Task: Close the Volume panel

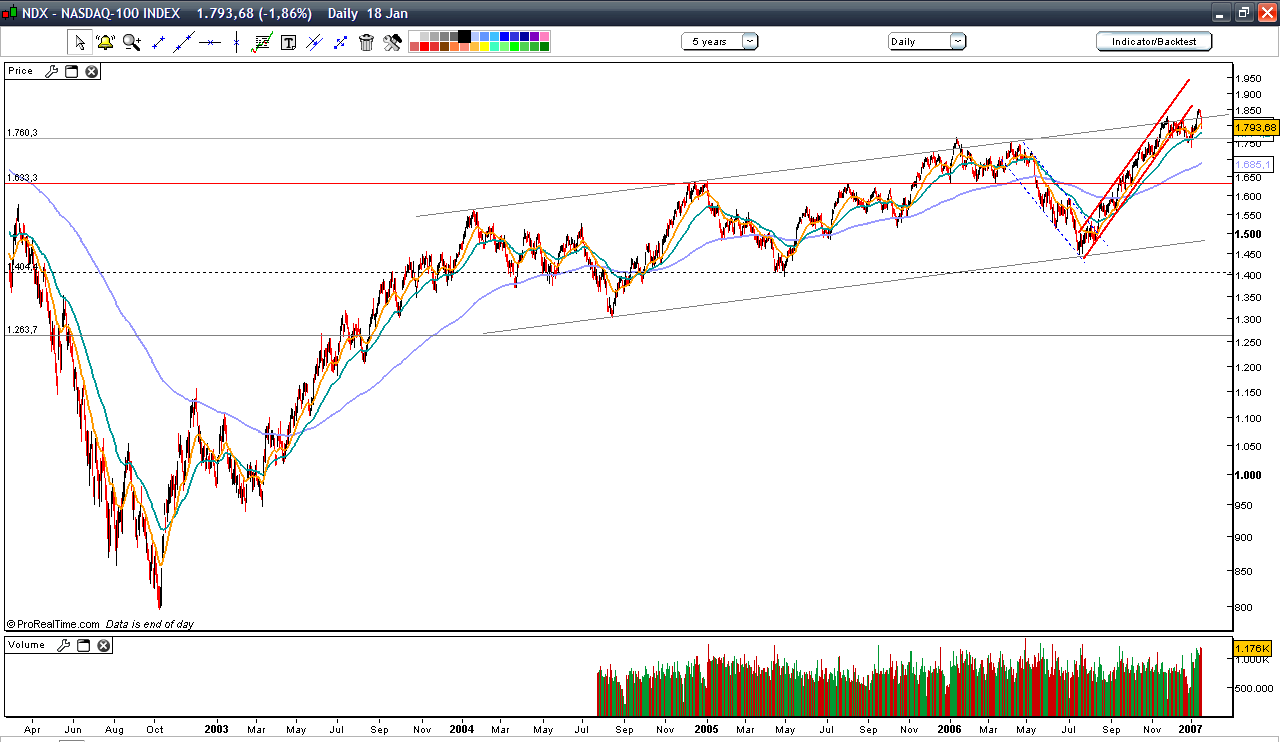Action: pyautogui.click(x=103, y=645)
